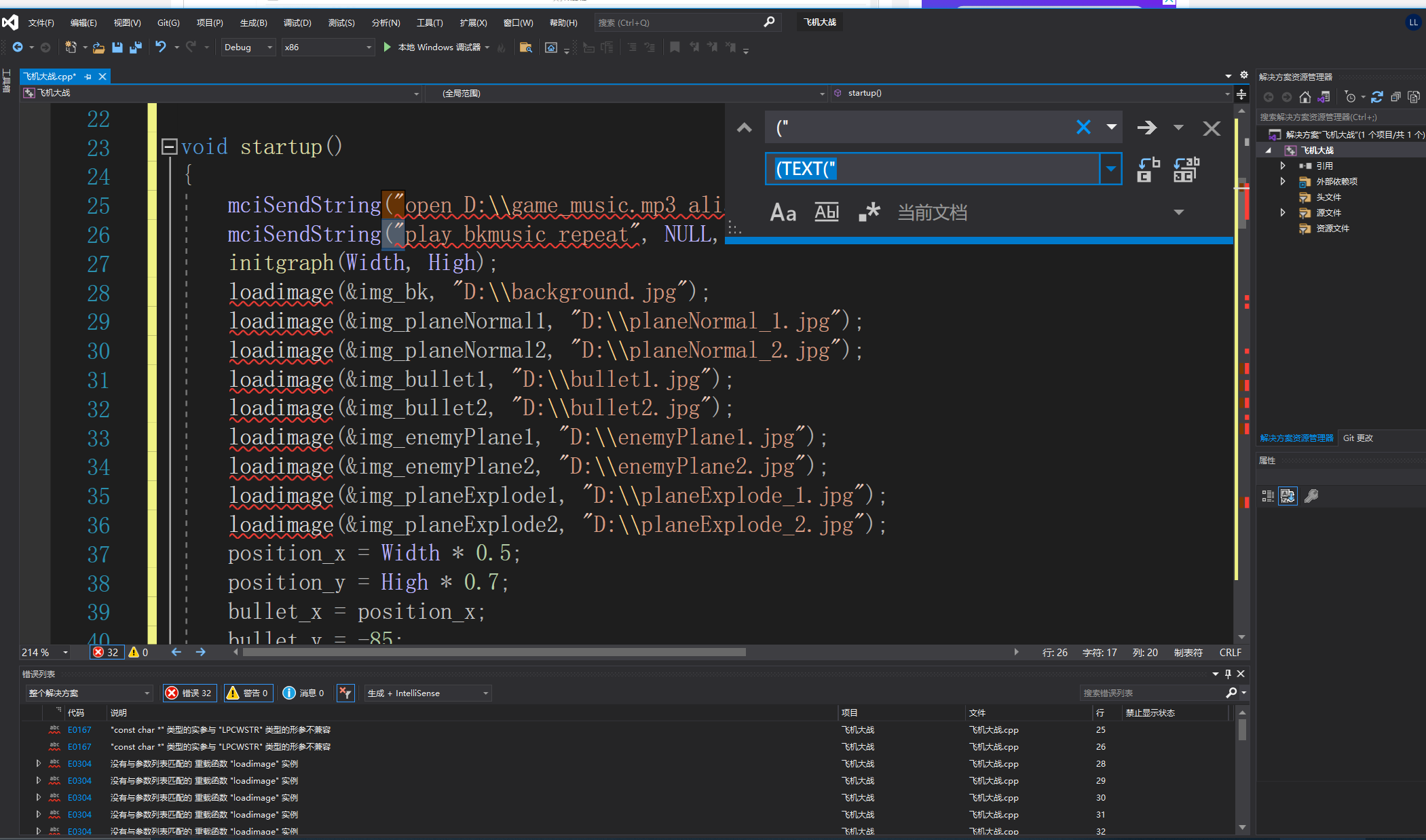
Task: Click the editor horizontal scrollbar thumb
Action: (494, 652)
